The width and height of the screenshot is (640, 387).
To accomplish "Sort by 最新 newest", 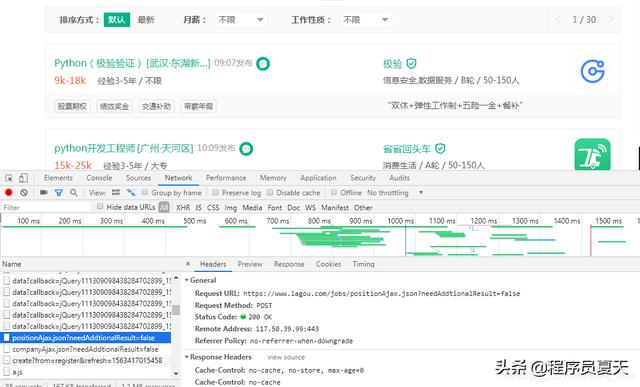I will (x=146, y=20).
